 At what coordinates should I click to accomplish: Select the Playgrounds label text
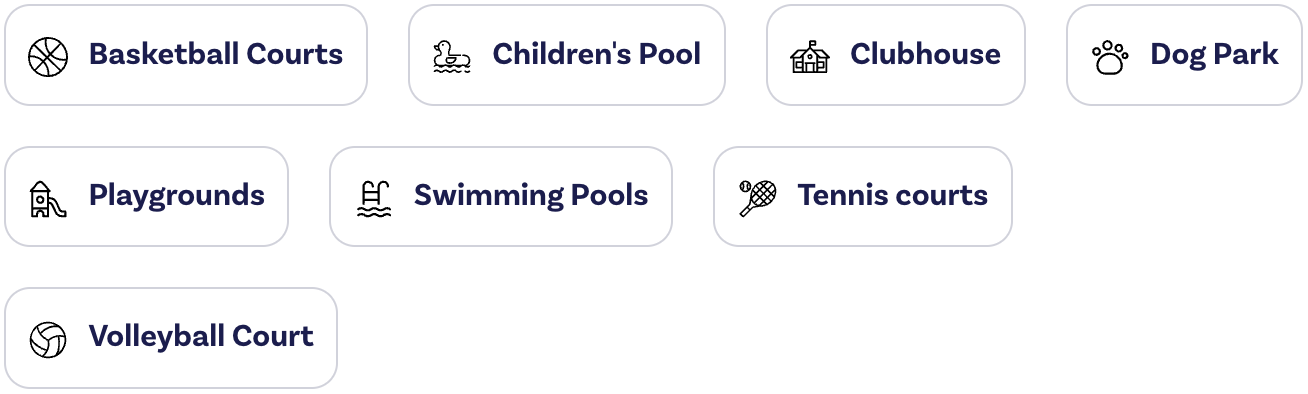pos(177,196)
